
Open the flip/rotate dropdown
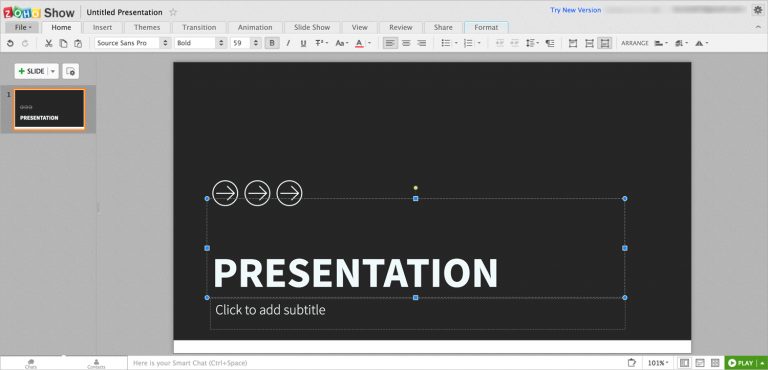tap(702, 43)
